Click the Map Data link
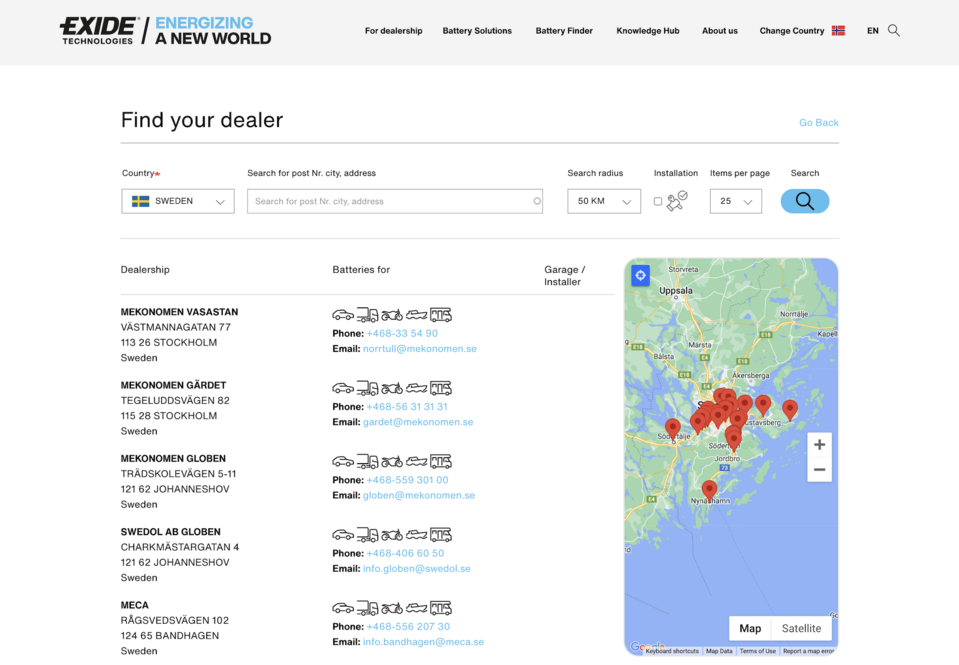Image resolution: width=959 pixels, height=665 pixels. click(x=719, y=651)
